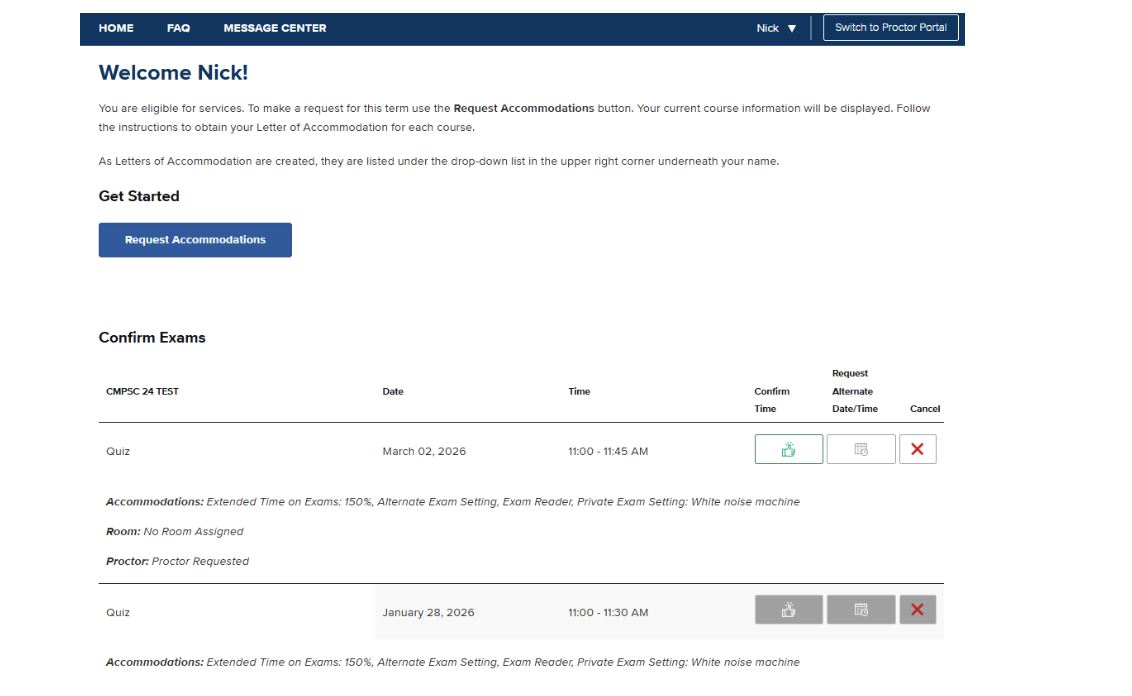Click the Cancel column header
The width and height of the screenshot is (1132, 696).
(x=924, y=408)
